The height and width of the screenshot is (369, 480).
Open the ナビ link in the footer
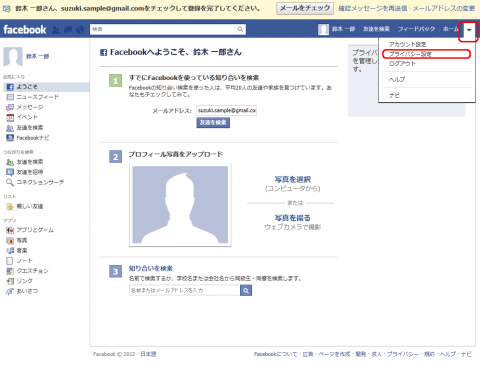pos(466,354)
